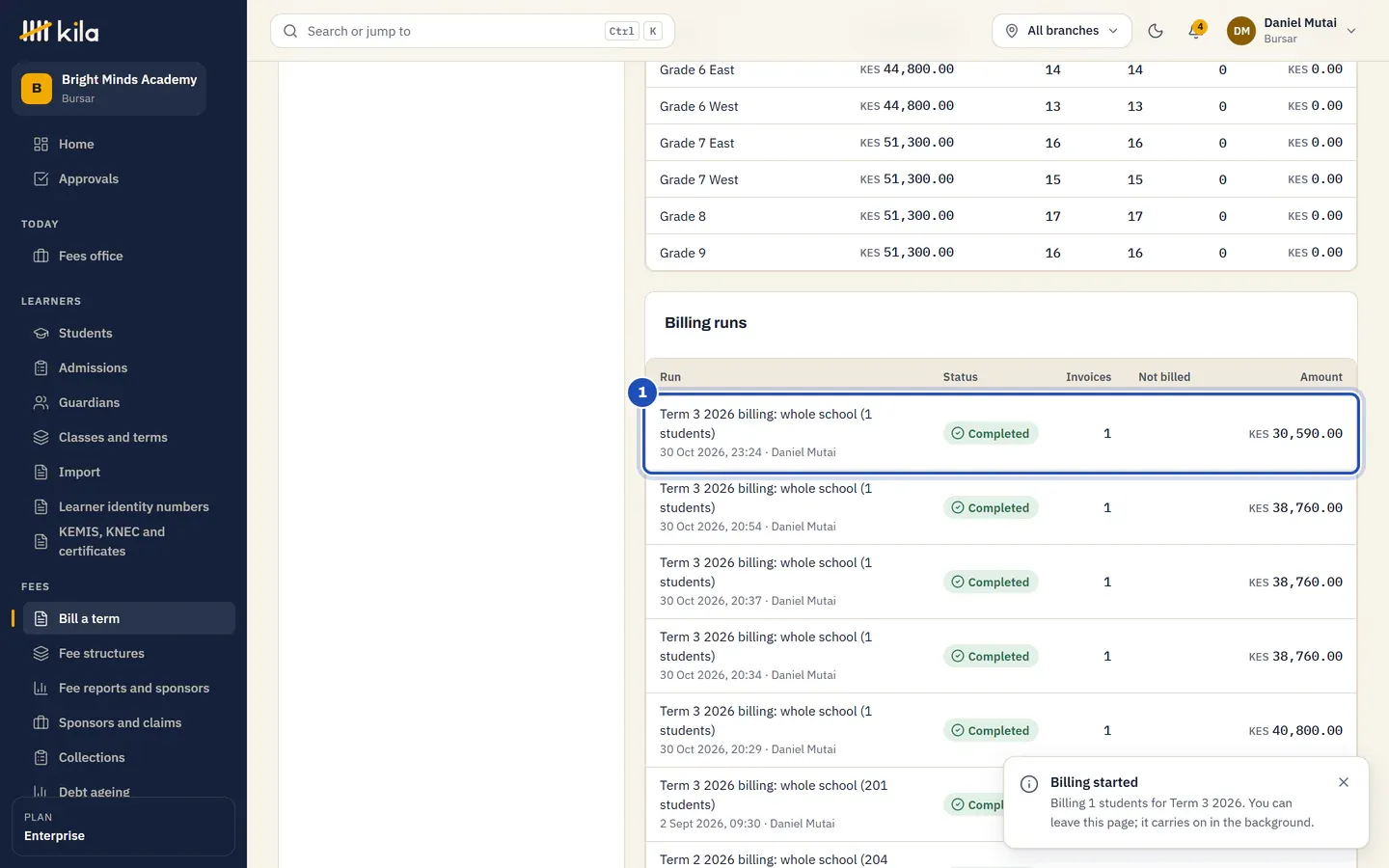Screen dimensions: 1389x868
Task: Click the Classes and terms layers icon
Action: tap(41, 437)
